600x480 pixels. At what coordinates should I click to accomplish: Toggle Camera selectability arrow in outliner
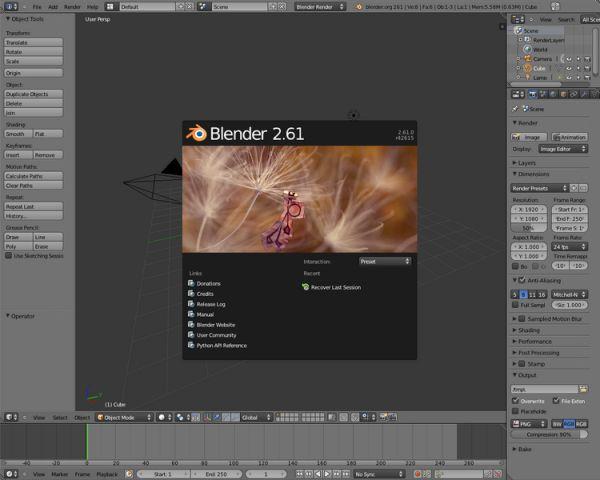click(578, 59)
